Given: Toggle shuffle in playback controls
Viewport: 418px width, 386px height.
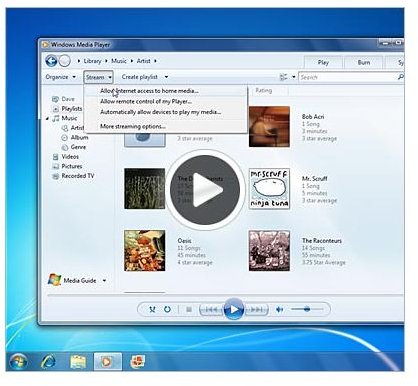Looking at the screenshot, I should (x=152, y=309).
